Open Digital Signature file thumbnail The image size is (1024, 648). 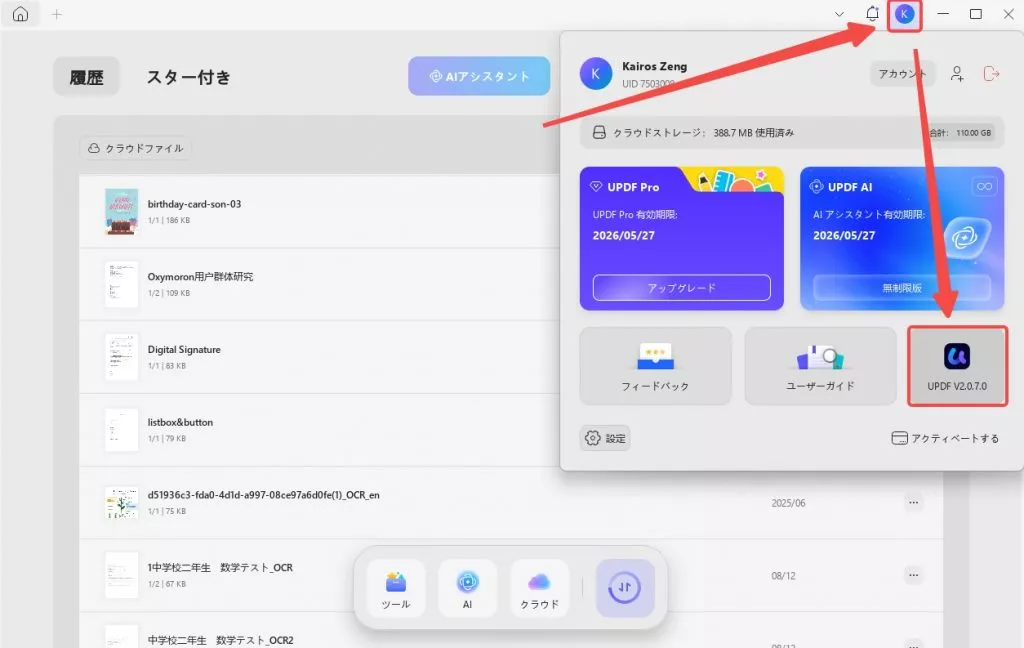point(121,357)
